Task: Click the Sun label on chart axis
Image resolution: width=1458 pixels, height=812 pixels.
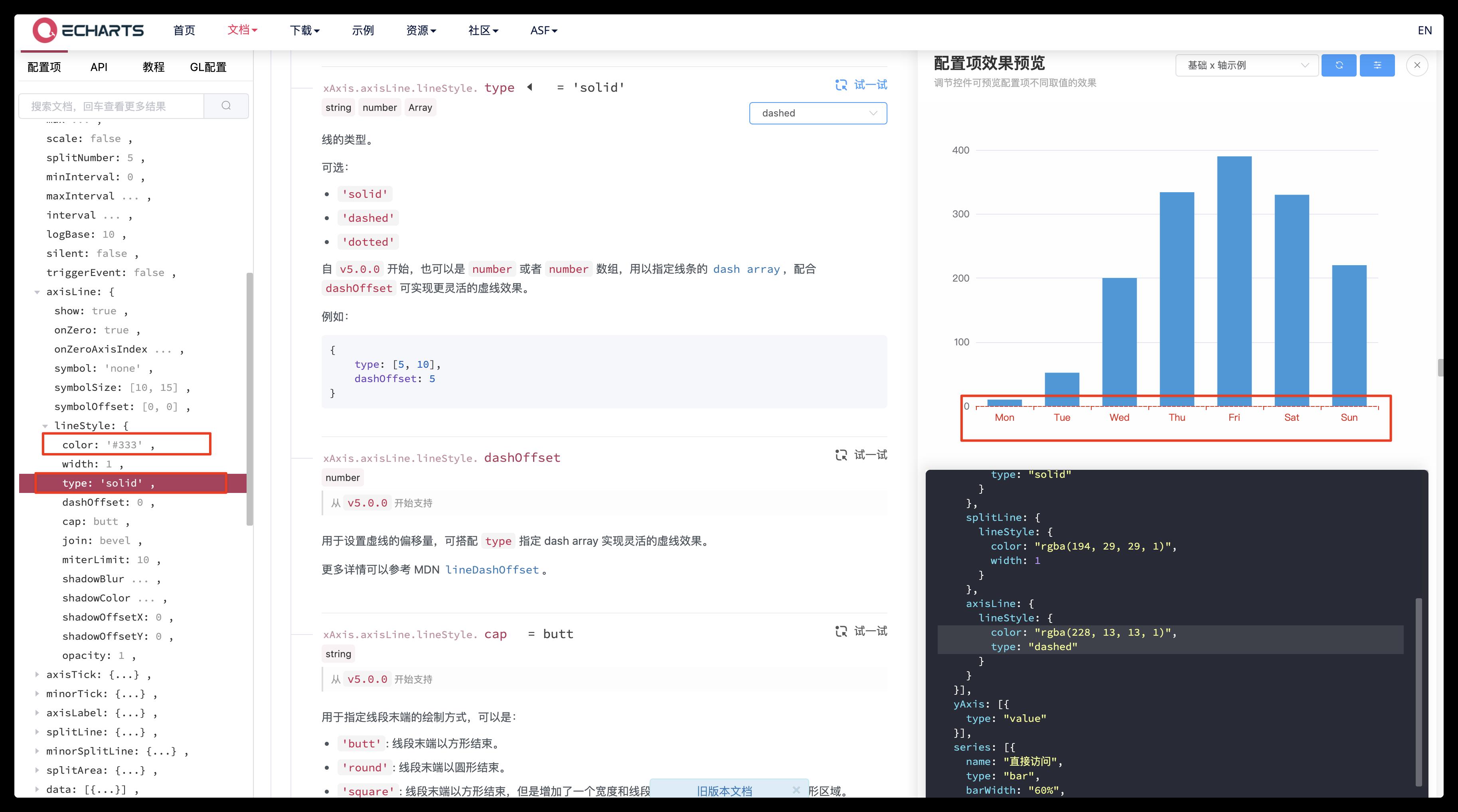Action: point(1349,418)
